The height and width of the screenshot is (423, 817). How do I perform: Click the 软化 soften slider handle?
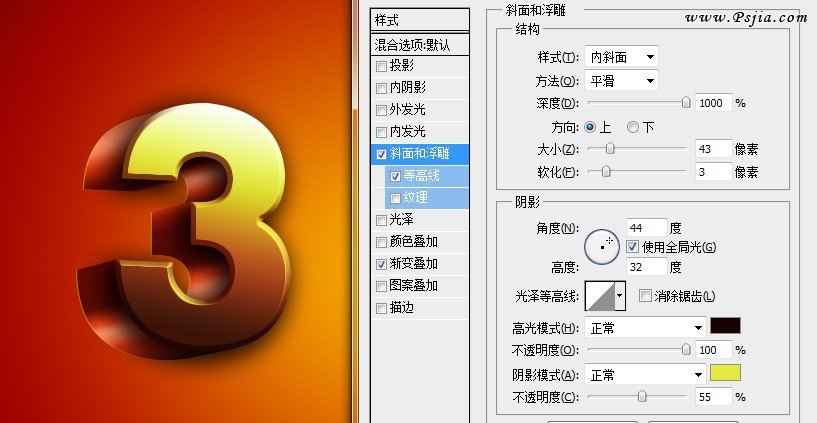point(606,171)
